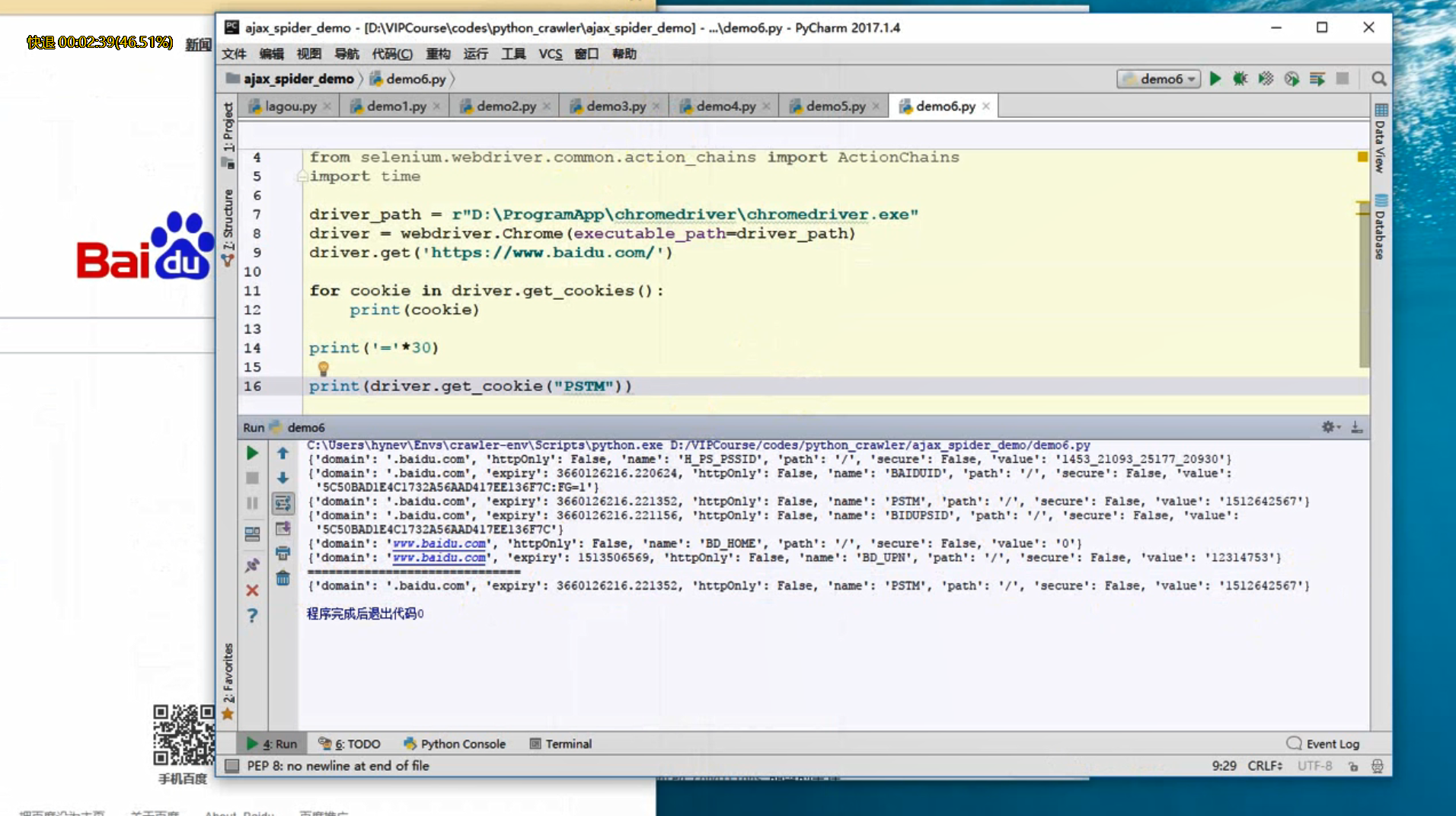The image size is (1456, 816).
Task: Open the VCS menu
Action: (x=551, y=53)
